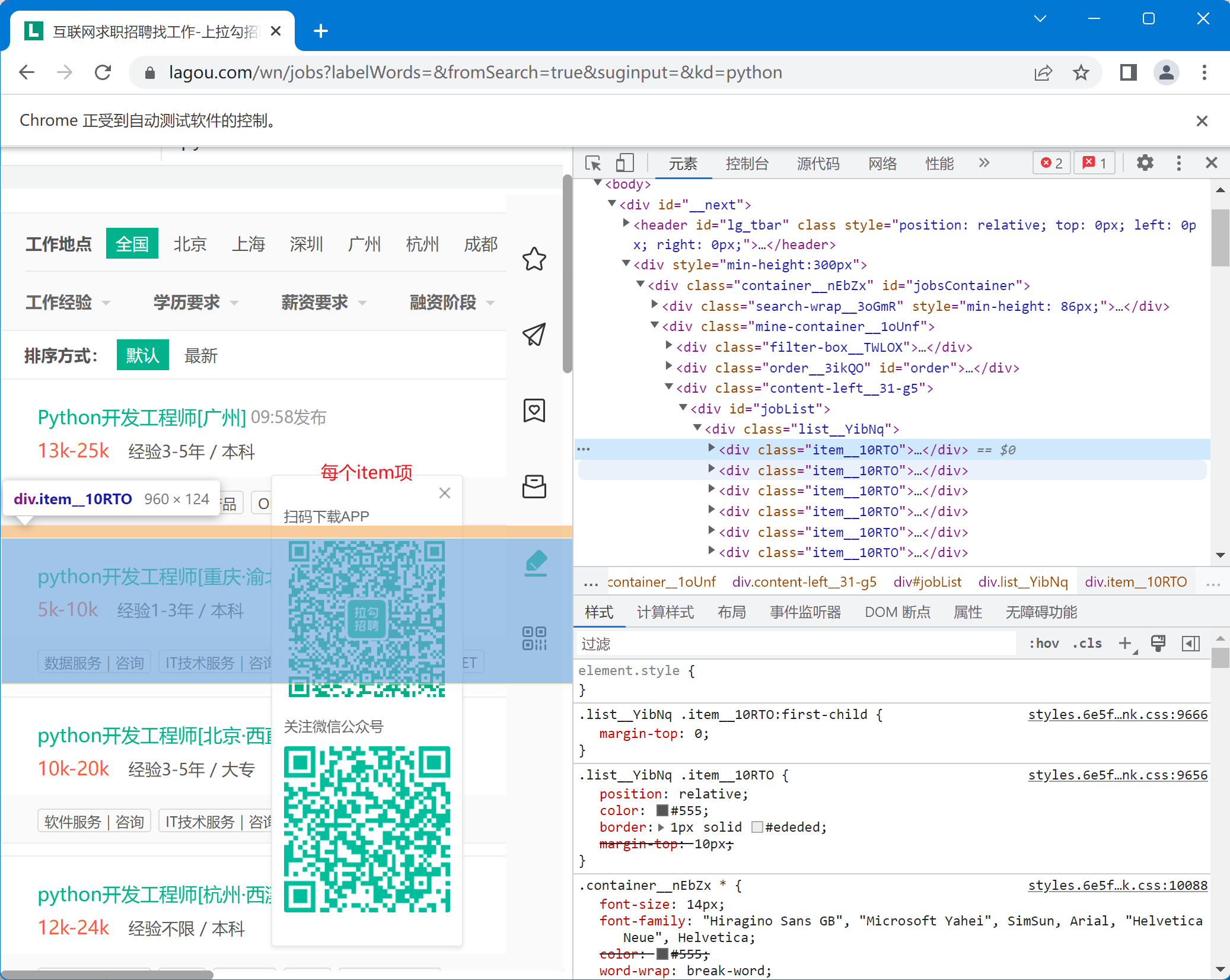The width and height of the screenshot is (1230, 980).
Task: Close the DevTools panel
Action: (1212, 163)
